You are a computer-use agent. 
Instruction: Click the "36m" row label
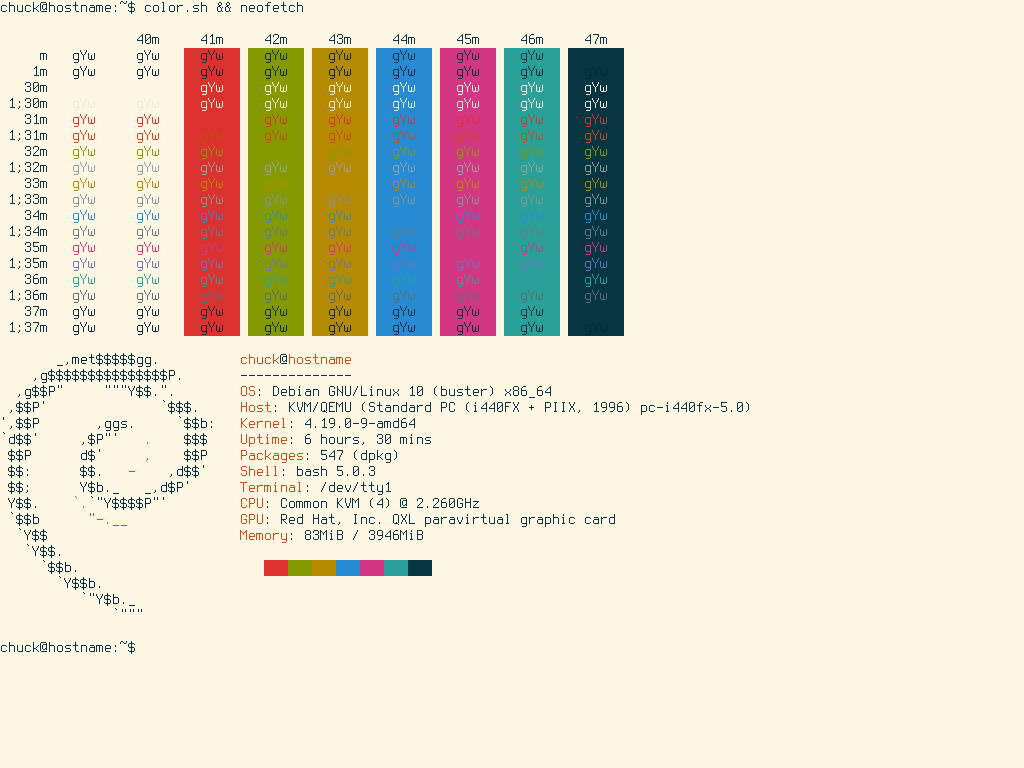coord(36,280)
